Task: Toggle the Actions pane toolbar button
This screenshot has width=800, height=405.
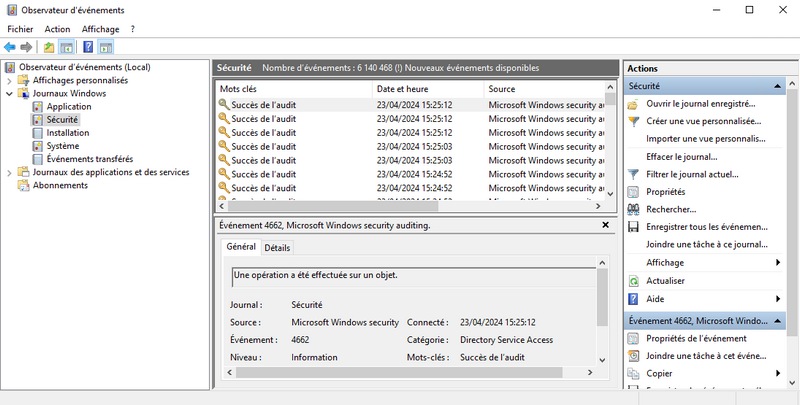Action: (x=105, y=47)
